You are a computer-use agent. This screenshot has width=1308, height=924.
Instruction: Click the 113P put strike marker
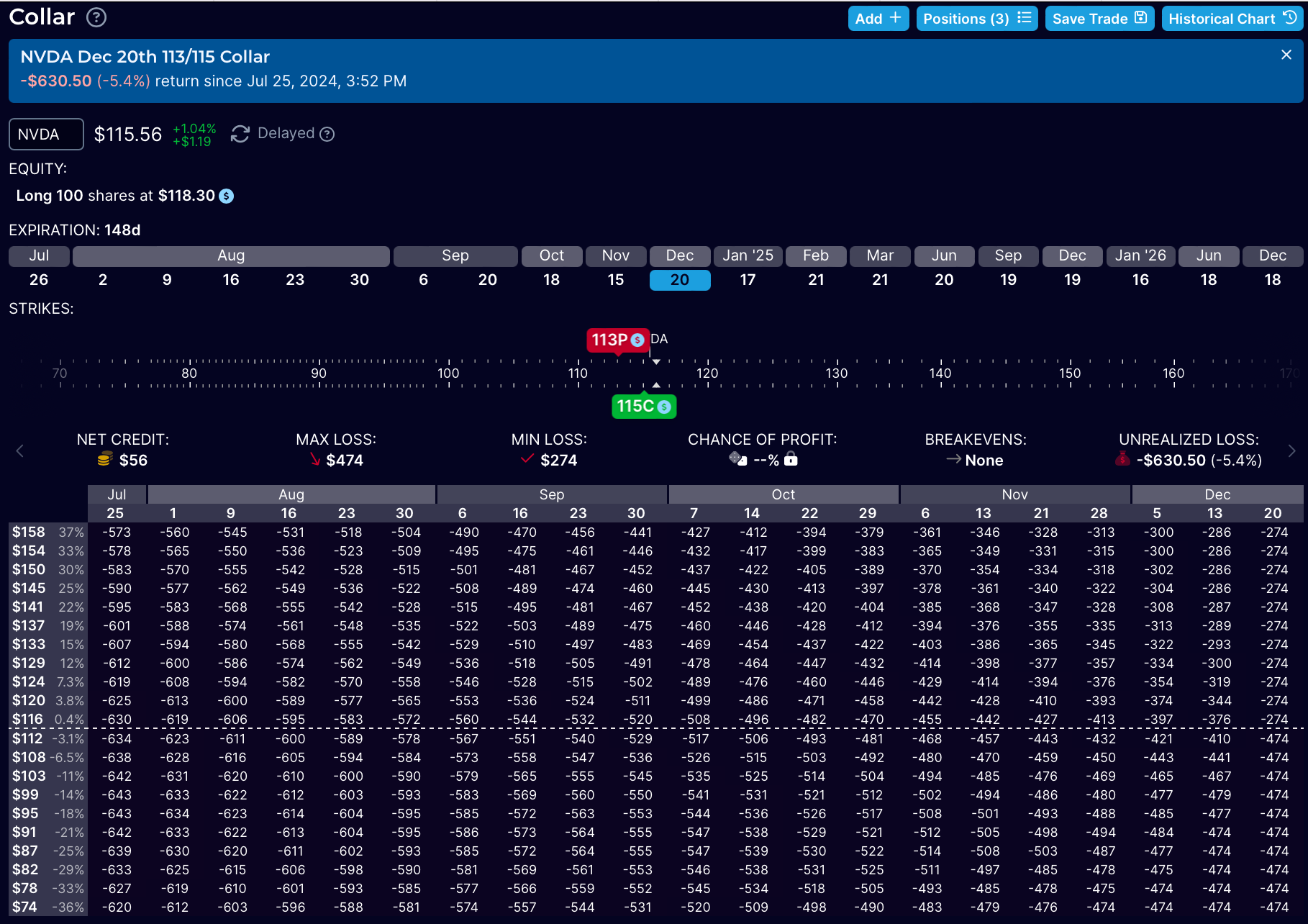[618, 340]
